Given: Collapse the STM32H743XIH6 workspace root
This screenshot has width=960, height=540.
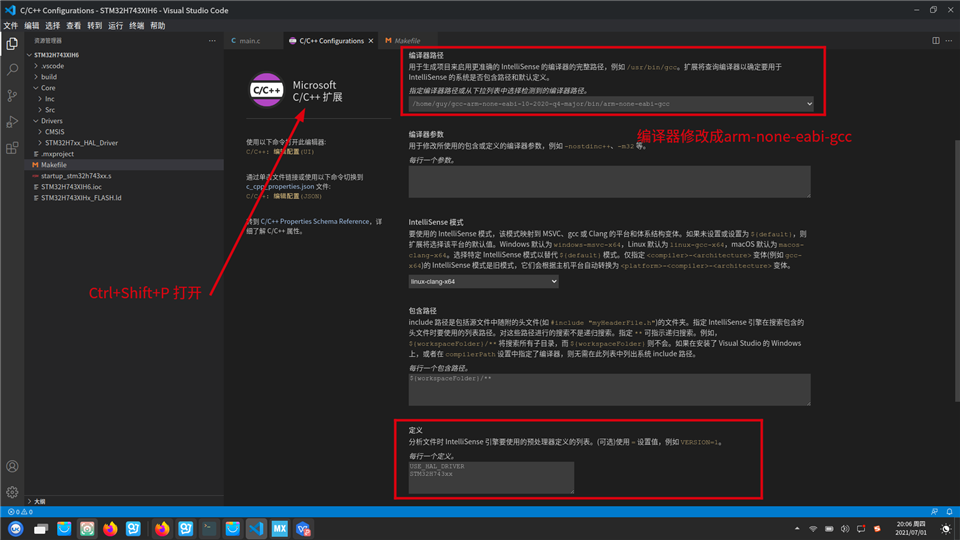Looking at the screenshot, I should (56, 54).
